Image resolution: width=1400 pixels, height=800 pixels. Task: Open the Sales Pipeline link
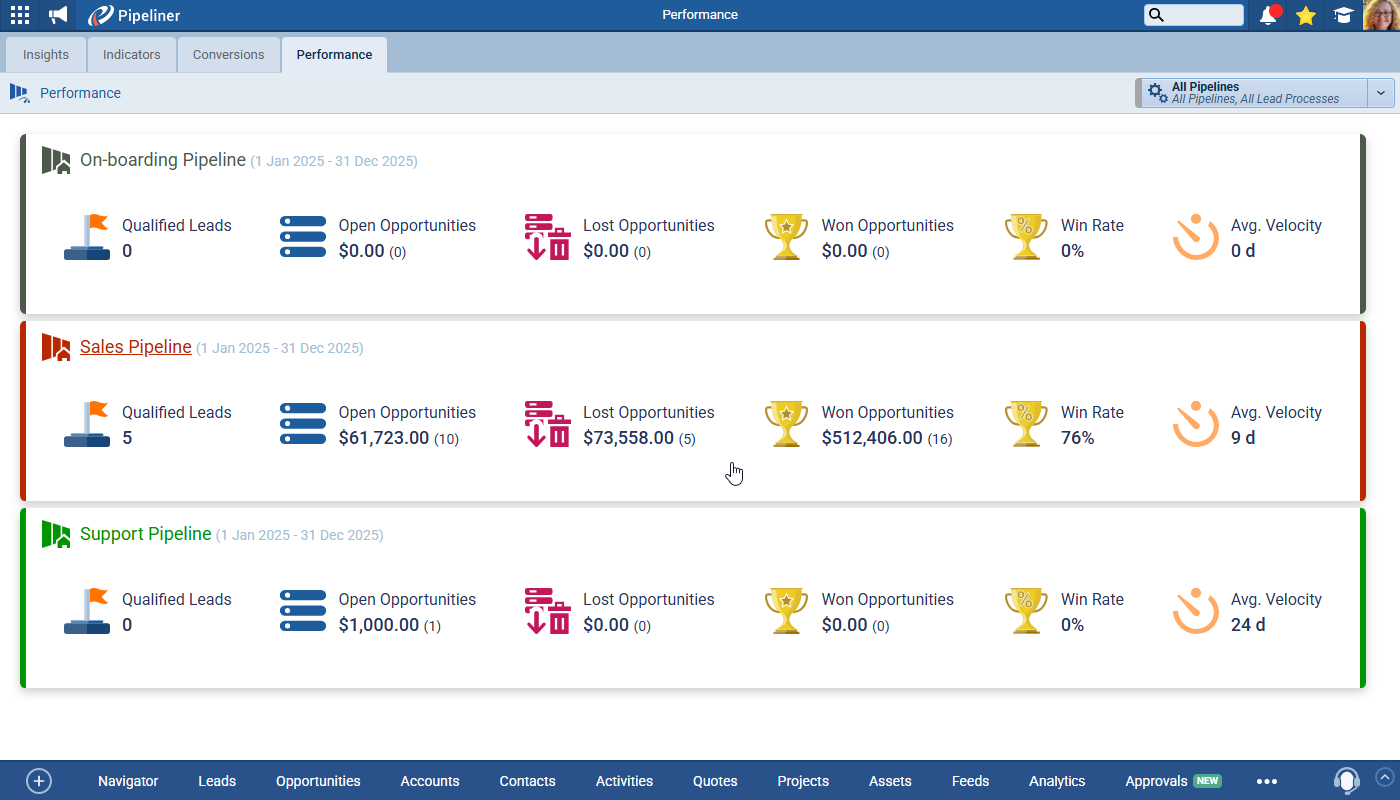click(136, 347)
